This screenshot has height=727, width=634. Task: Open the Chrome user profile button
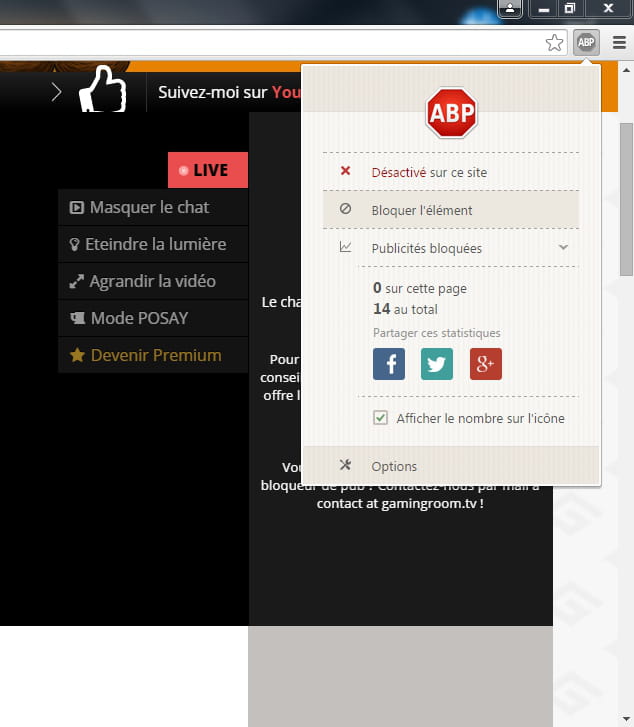pos(510,8)
